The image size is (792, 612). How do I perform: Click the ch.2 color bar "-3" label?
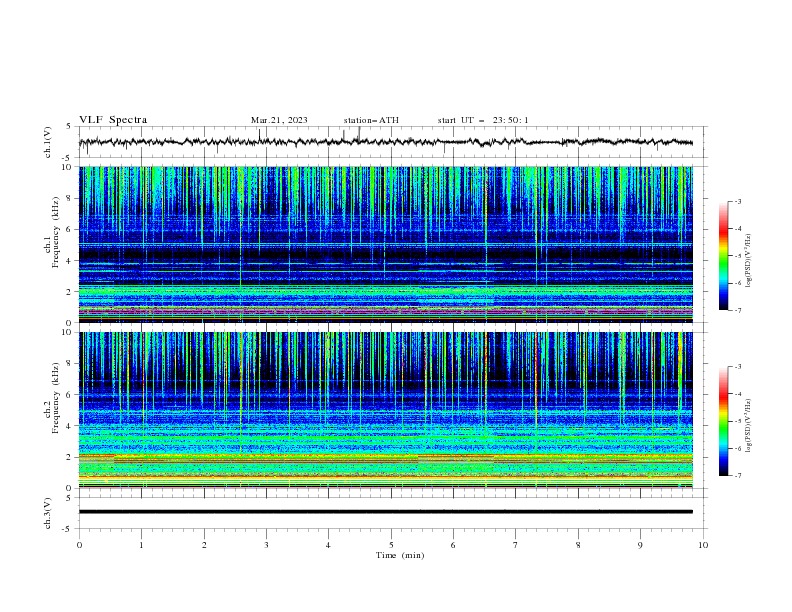point(738,367)
